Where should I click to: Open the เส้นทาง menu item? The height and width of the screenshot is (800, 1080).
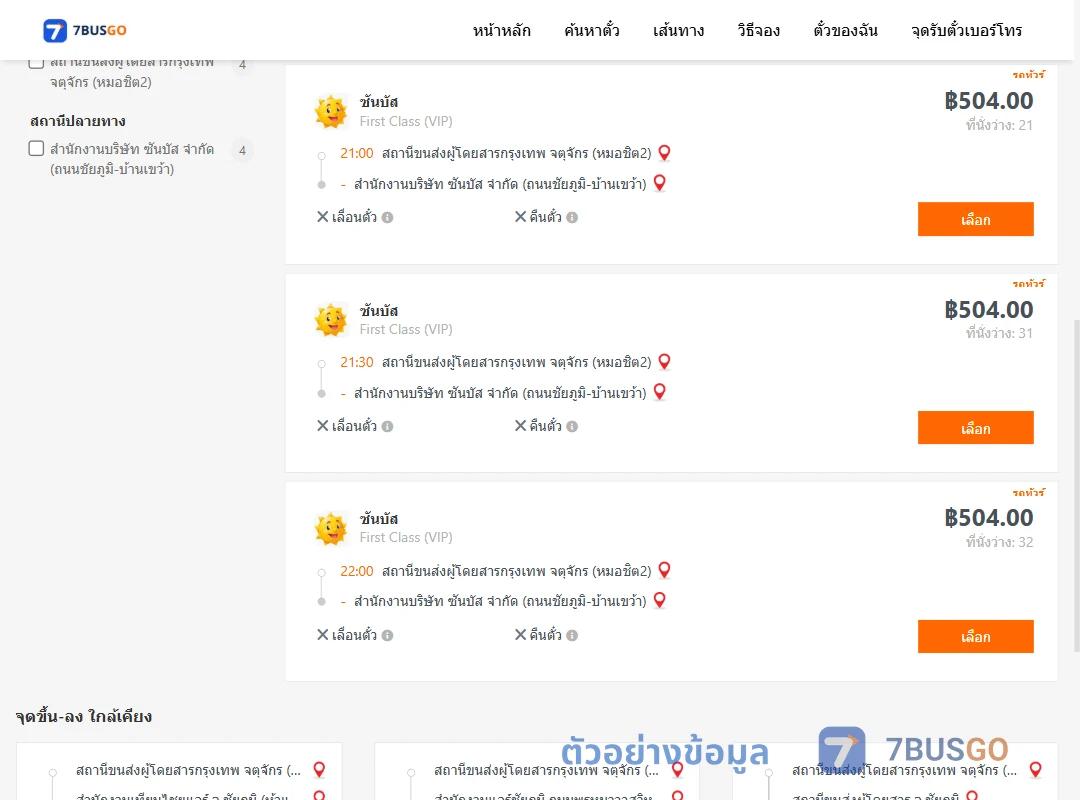click(x=678, y=30)
